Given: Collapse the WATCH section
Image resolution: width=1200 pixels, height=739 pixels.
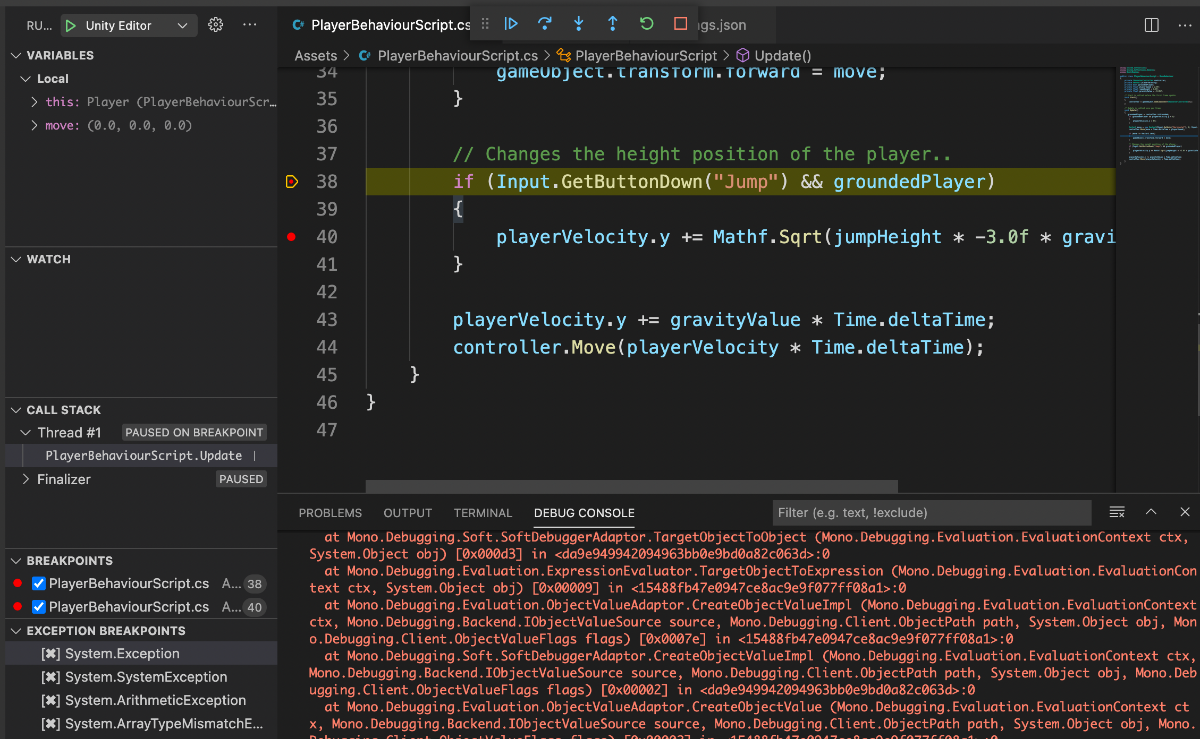Looking at the screenshot, I should 15,259.
